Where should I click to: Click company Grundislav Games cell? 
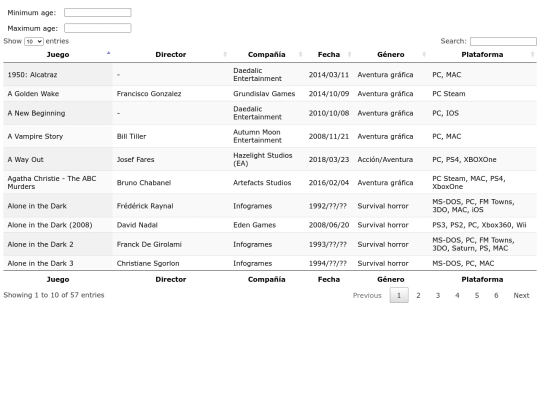coord(267,94)
